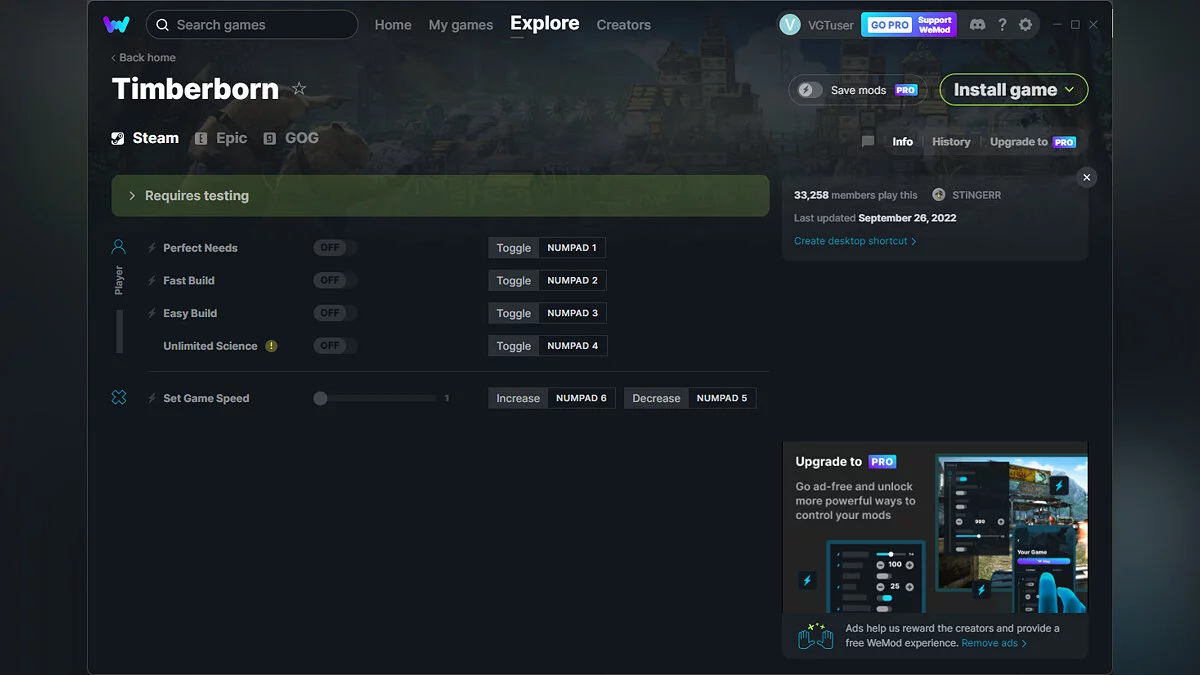Open the History tab
Image resolution: width=1200 pixels, height=675 pixels.
point(951,142)
